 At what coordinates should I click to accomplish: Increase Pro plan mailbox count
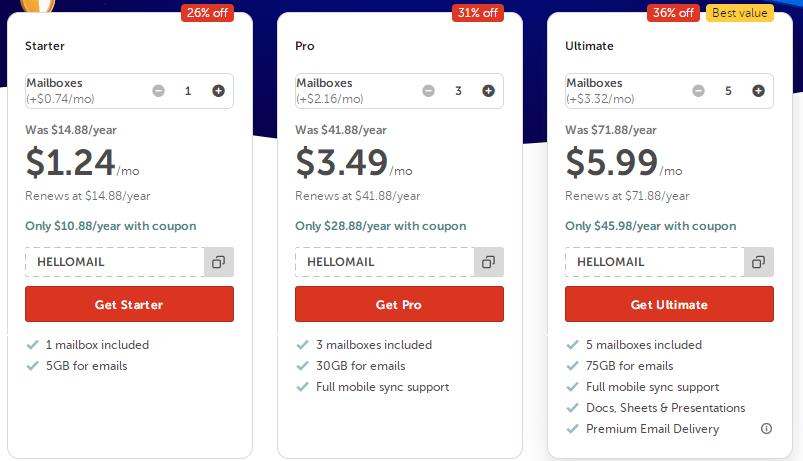[488, 91]
